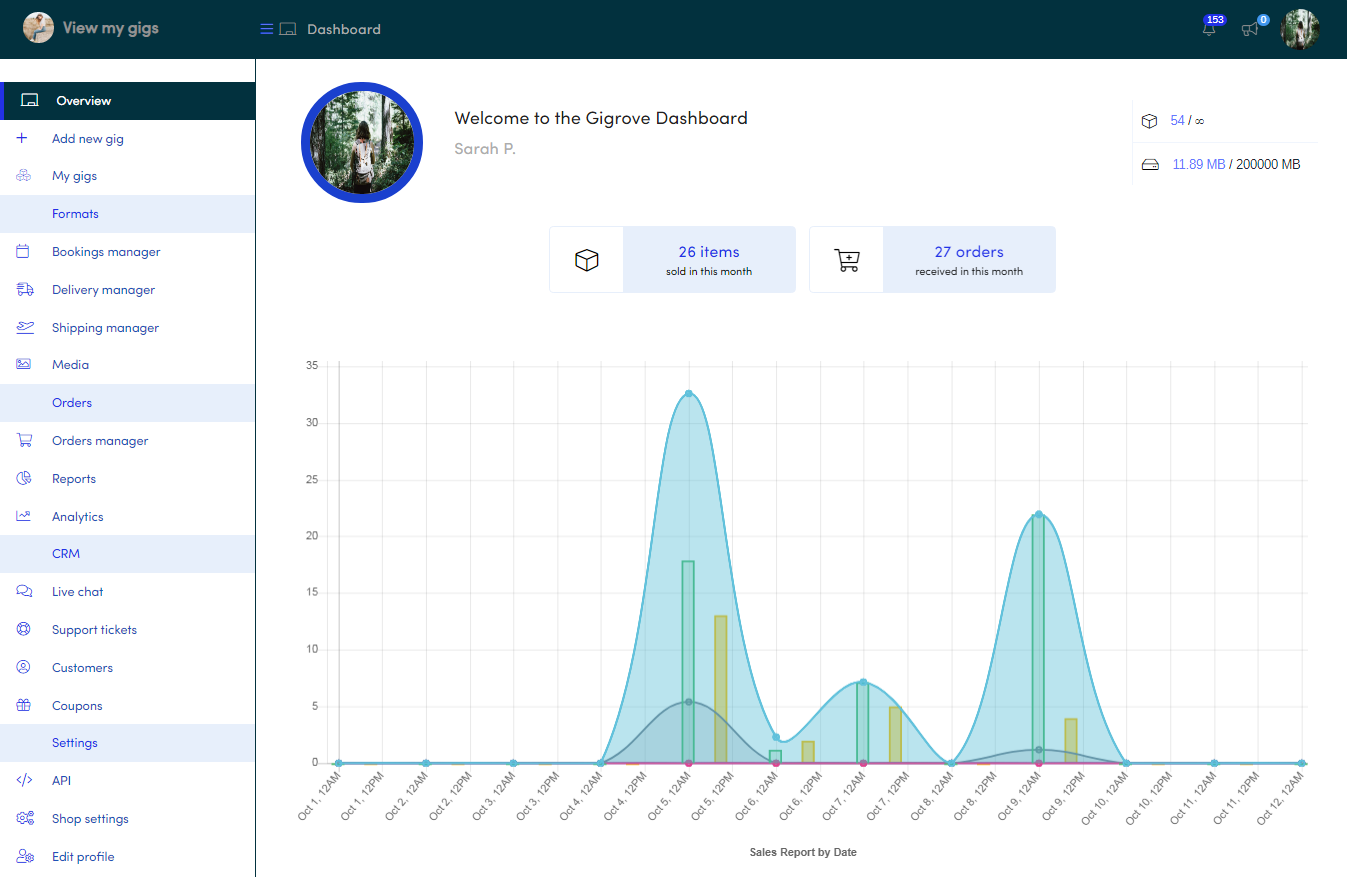Viewport: 1347px width, 877px height.
Task: Click the Delivery manager truck icon
Action: [x=24, y=290]
